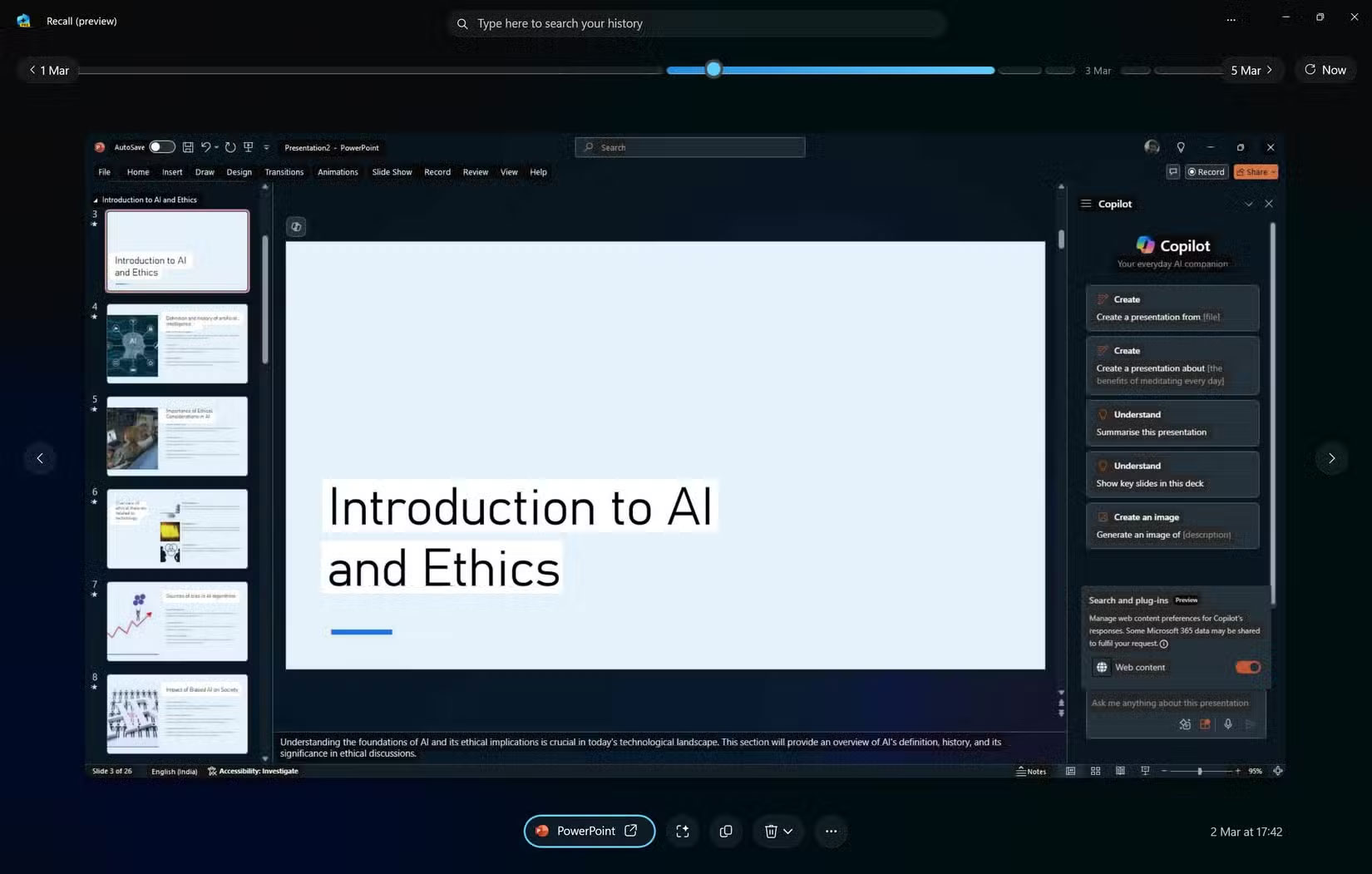
Task: Click the microphone icon in Copilot input
Action: pyautogui.click(x=1228, y=724)
